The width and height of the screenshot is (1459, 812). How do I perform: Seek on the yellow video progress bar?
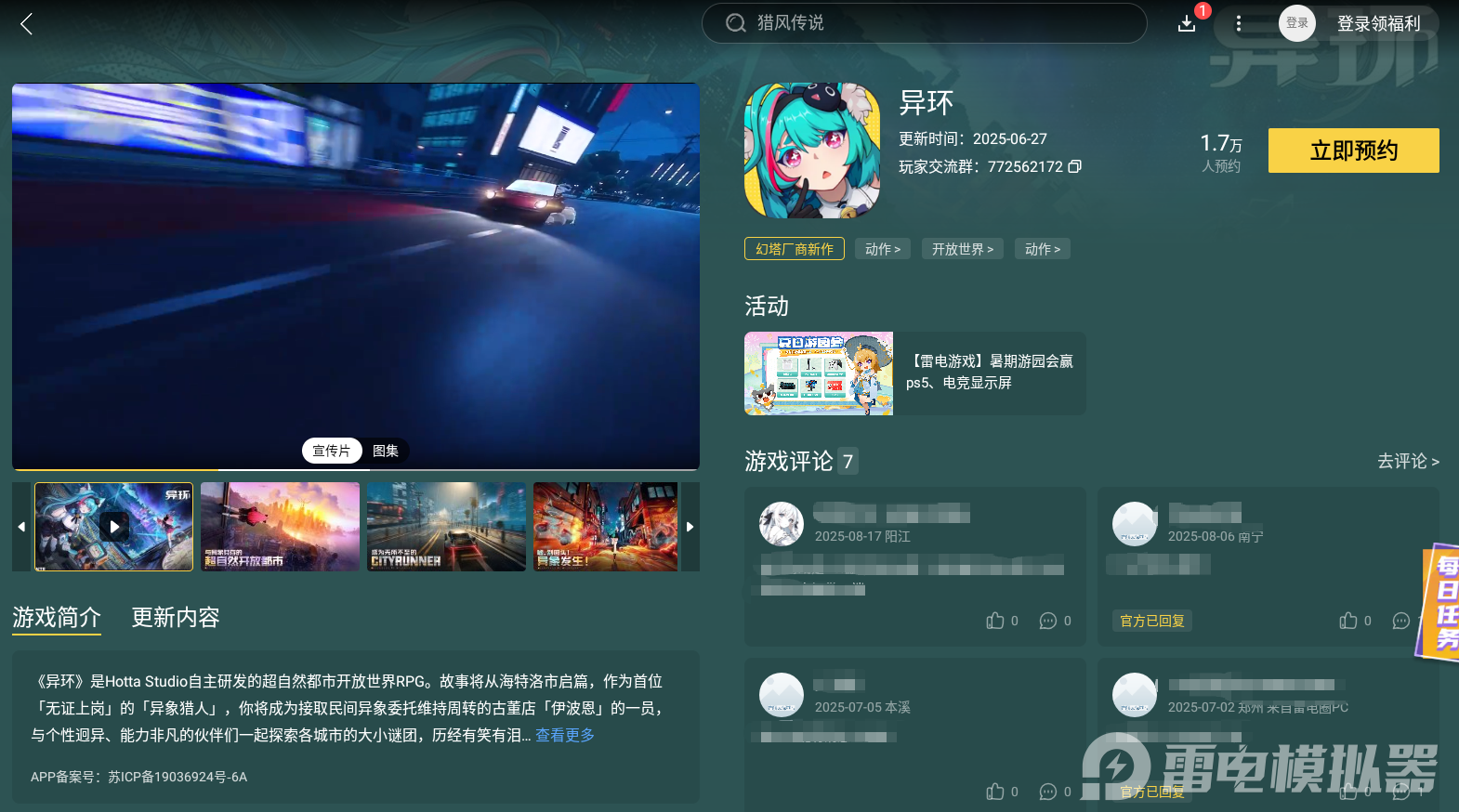tap(356, 469)
